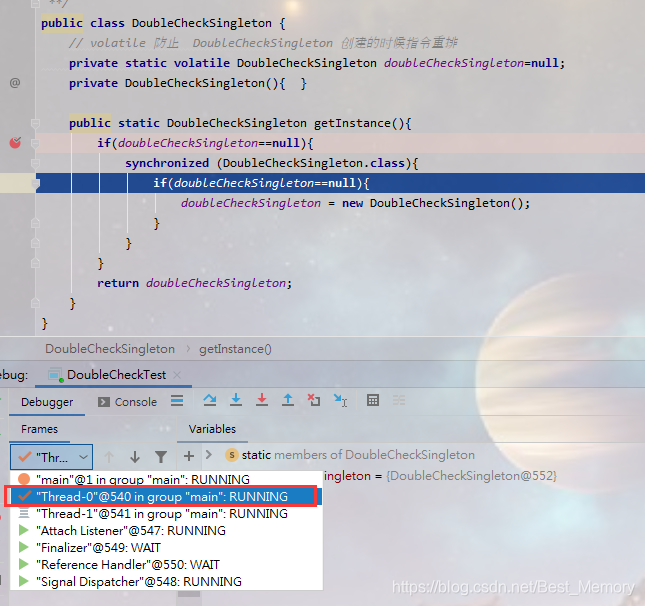The width and height of the screenshot is (645, 606).
Task: Click the @ gutter icon beside private constructor
Action: tap(15, 83)
